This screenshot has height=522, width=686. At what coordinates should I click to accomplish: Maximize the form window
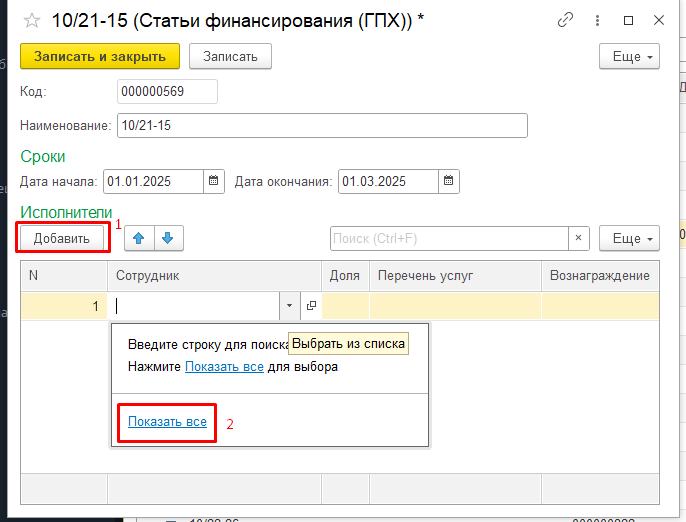pos(628,20)
